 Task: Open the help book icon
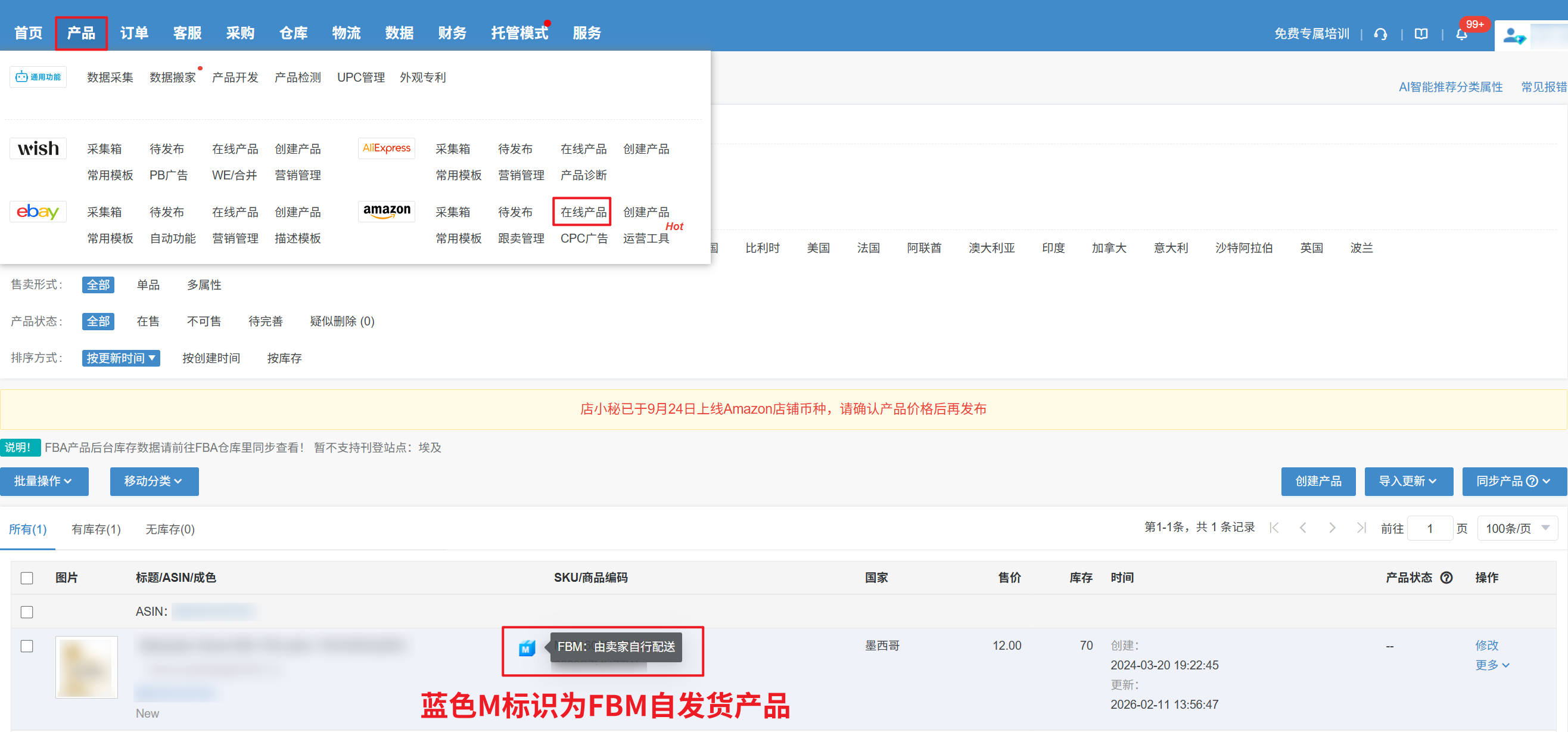coord(1421,34)
